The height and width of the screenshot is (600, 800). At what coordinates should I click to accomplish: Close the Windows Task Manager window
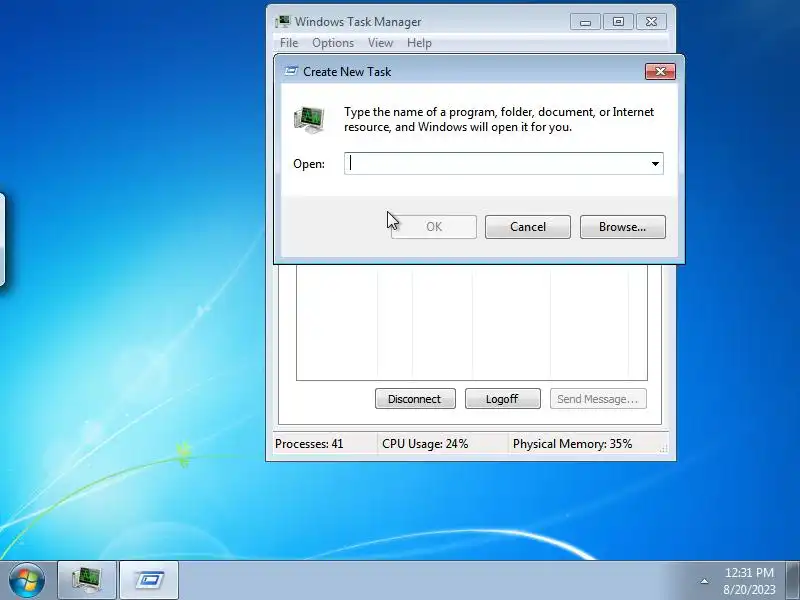(x=651, y=22)
